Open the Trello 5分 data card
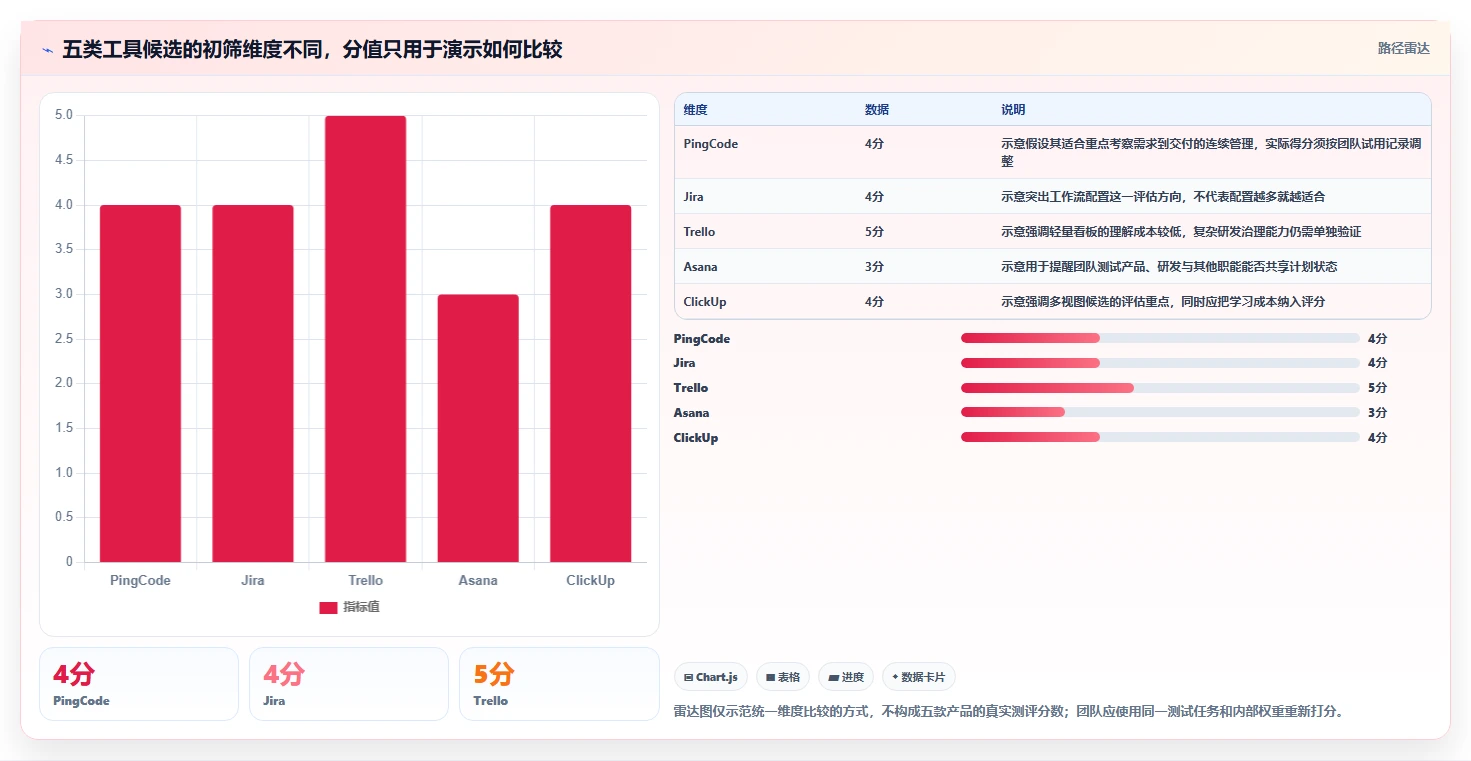This screenshot has height=761, width=1471. [x=559, y=684]
